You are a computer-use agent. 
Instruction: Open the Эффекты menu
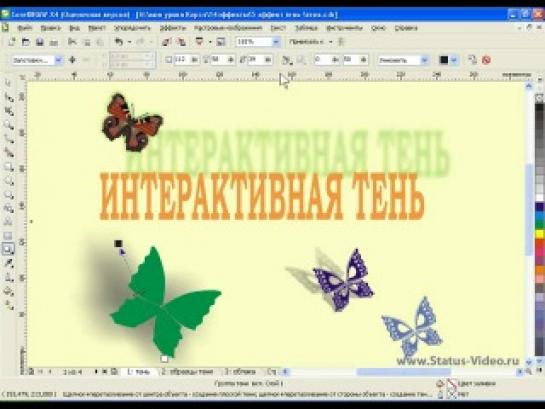[173, 28]
